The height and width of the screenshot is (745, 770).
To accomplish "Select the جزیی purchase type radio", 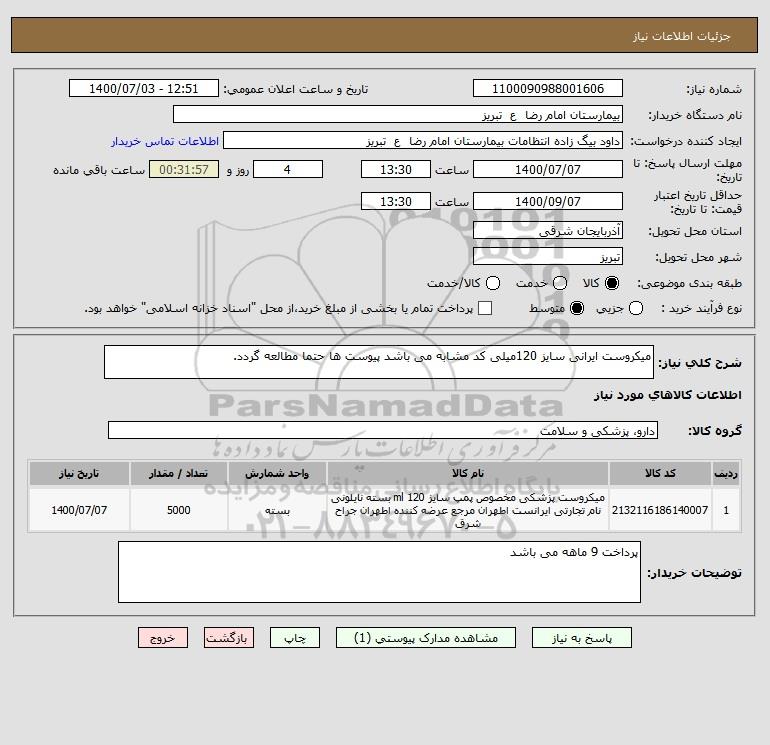I will (636, 308).
